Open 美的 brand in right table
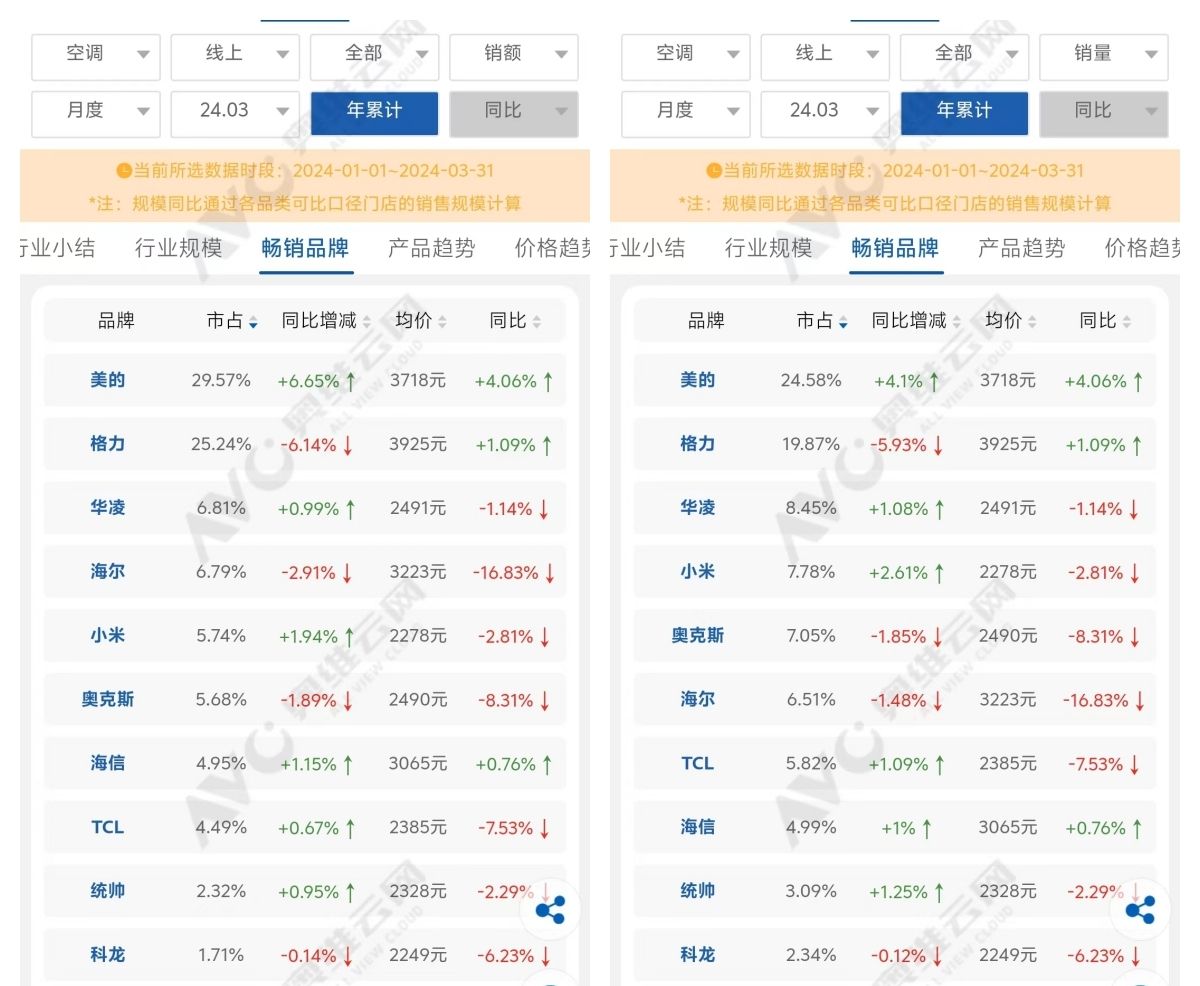The height and width of the screenshot is (986, 1200). click(698, 380)
